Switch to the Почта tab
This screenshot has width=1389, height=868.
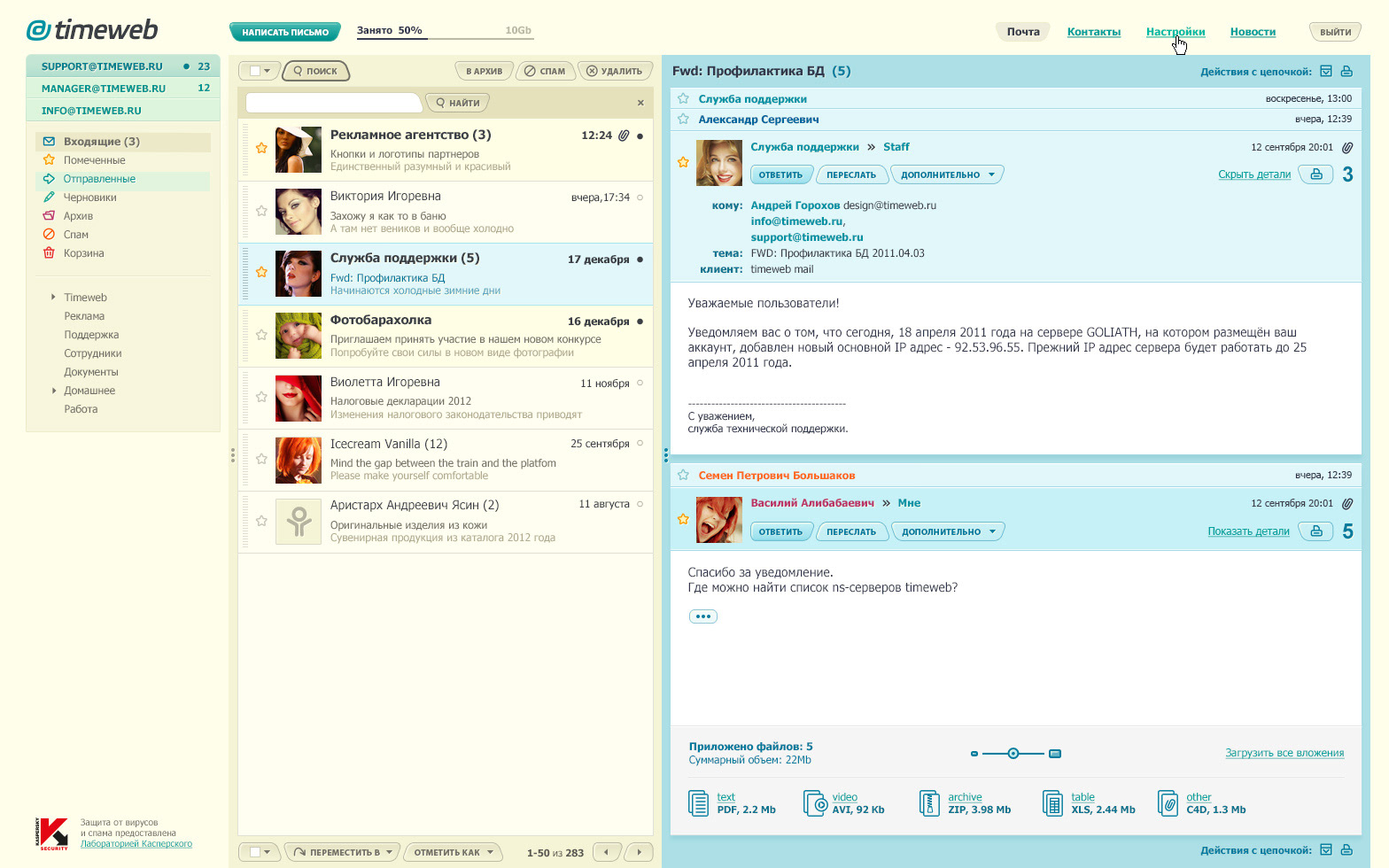pyautogui.click(x=1023, y=32)
